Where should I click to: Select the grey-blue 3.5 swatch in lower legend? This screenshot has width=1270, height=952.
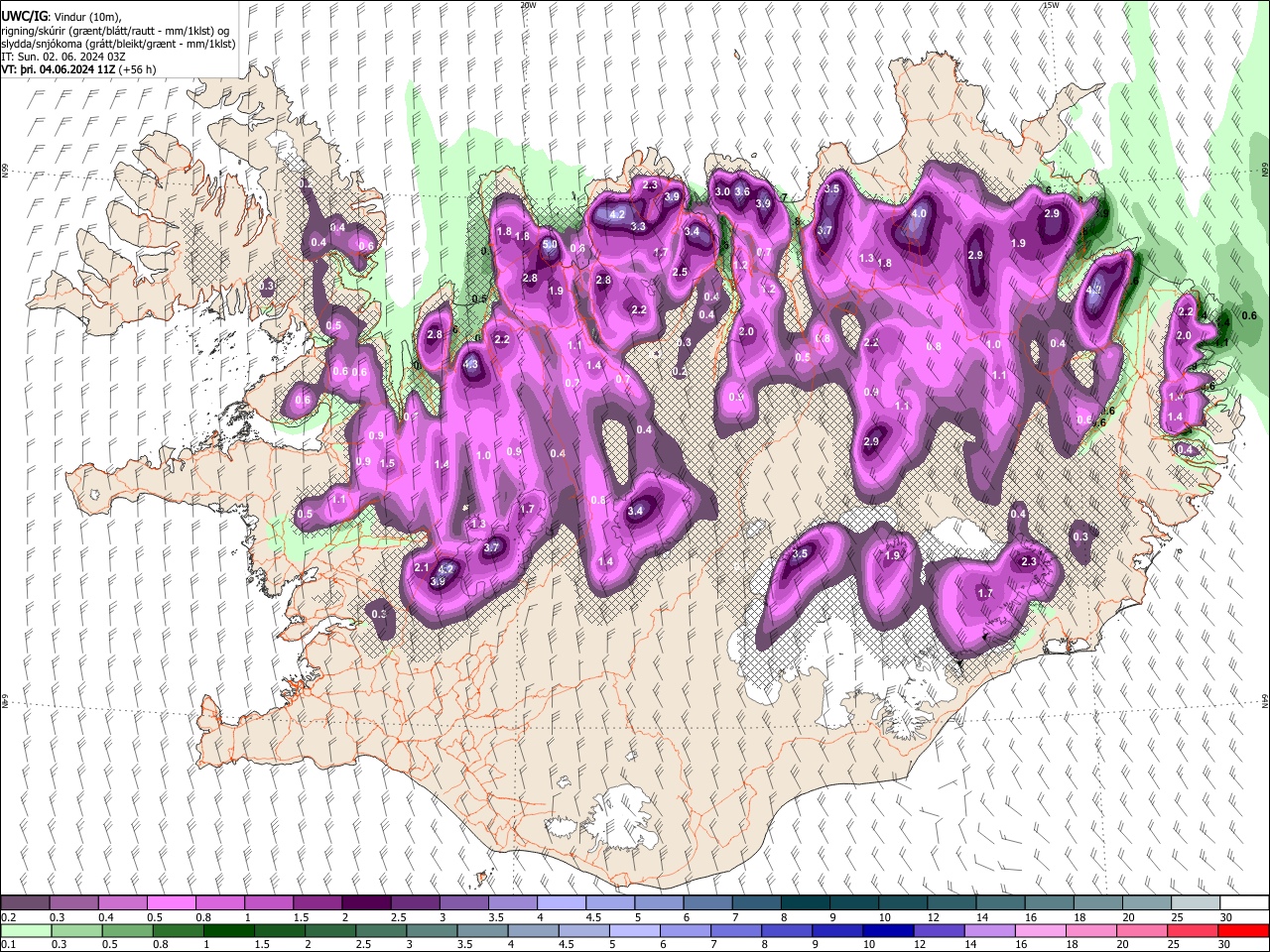click(481, 930)
